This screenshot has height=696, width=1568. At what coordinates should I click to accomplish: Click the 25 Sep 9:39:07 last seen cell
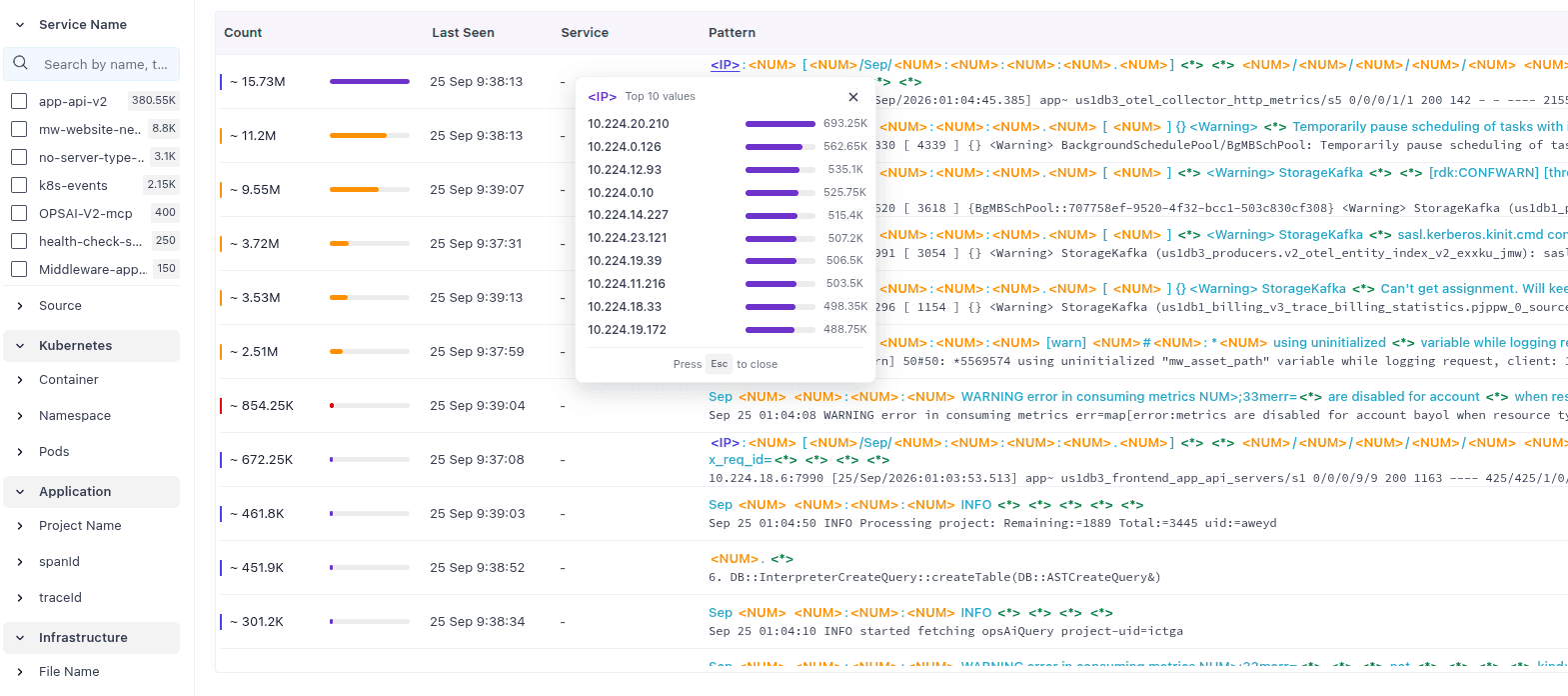[477, 190]
